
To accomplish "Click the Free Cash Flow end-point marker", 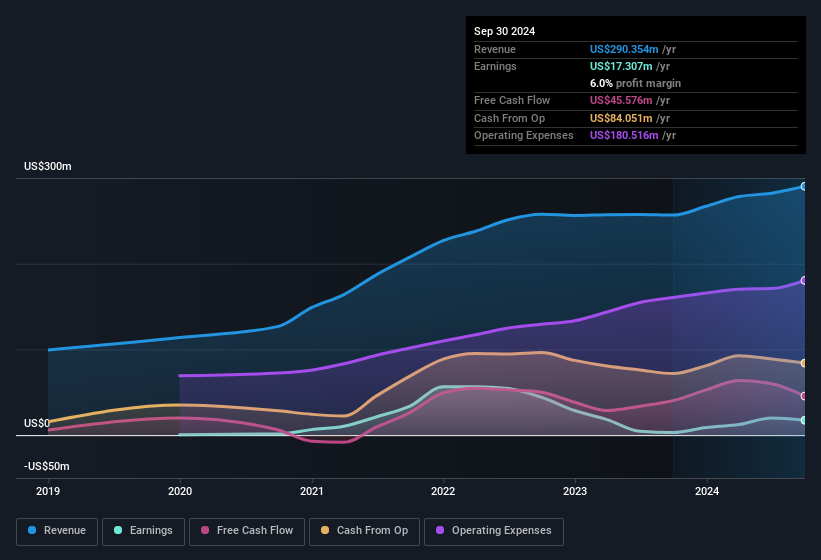I will [x=804, y=396].
